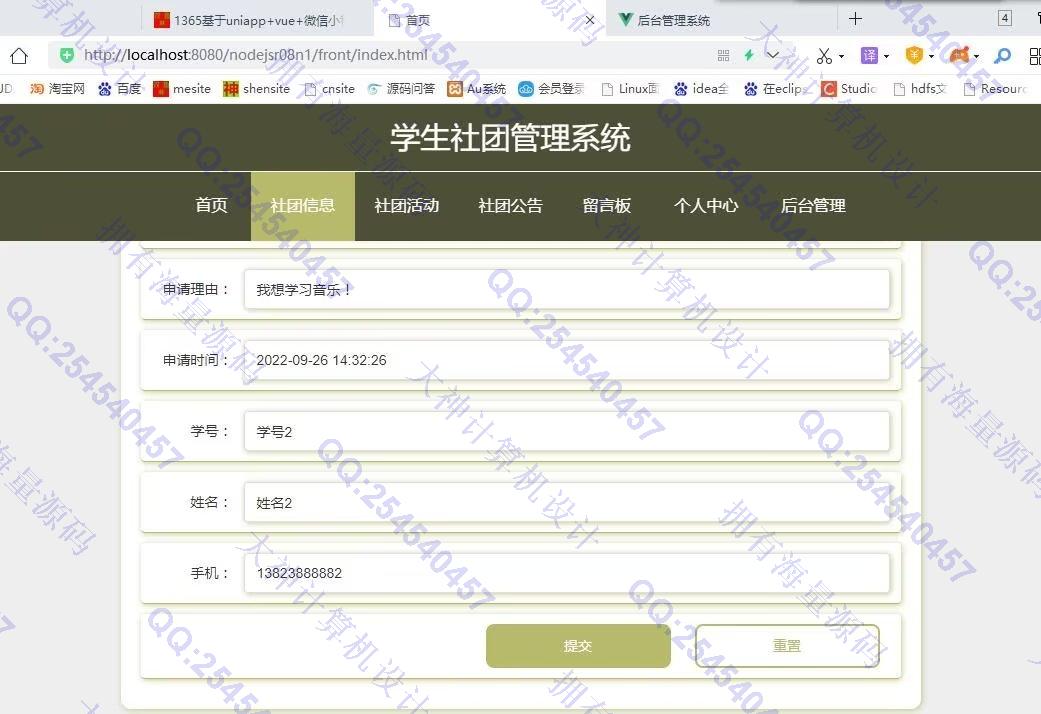Click the purple translate icon

(869, 56)
